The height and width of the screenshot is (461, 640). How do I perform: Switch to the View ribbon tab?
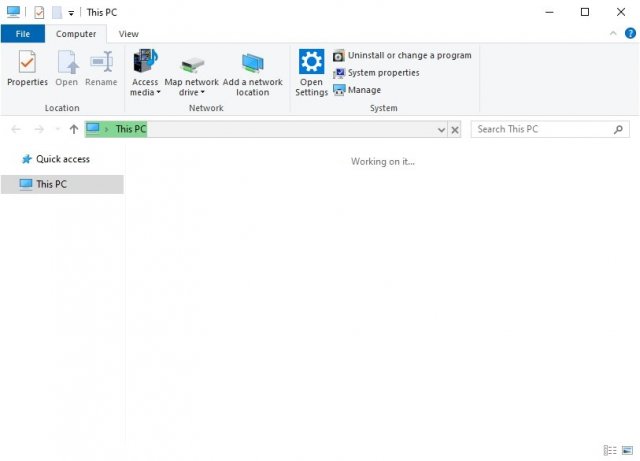(x=129, y=34)
